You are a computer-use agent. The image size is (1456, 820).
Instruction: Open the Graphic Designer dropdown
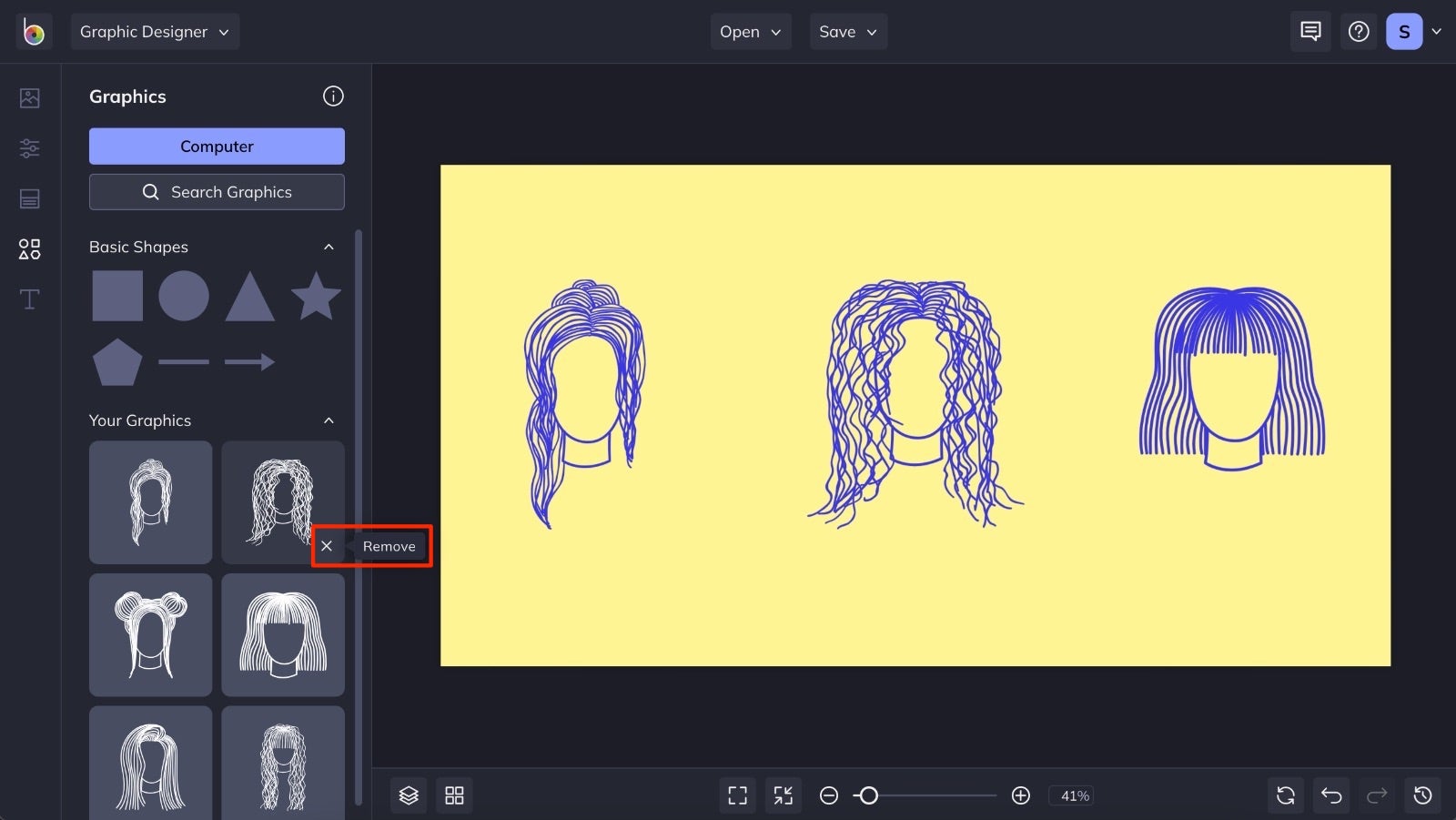point(155,31)
